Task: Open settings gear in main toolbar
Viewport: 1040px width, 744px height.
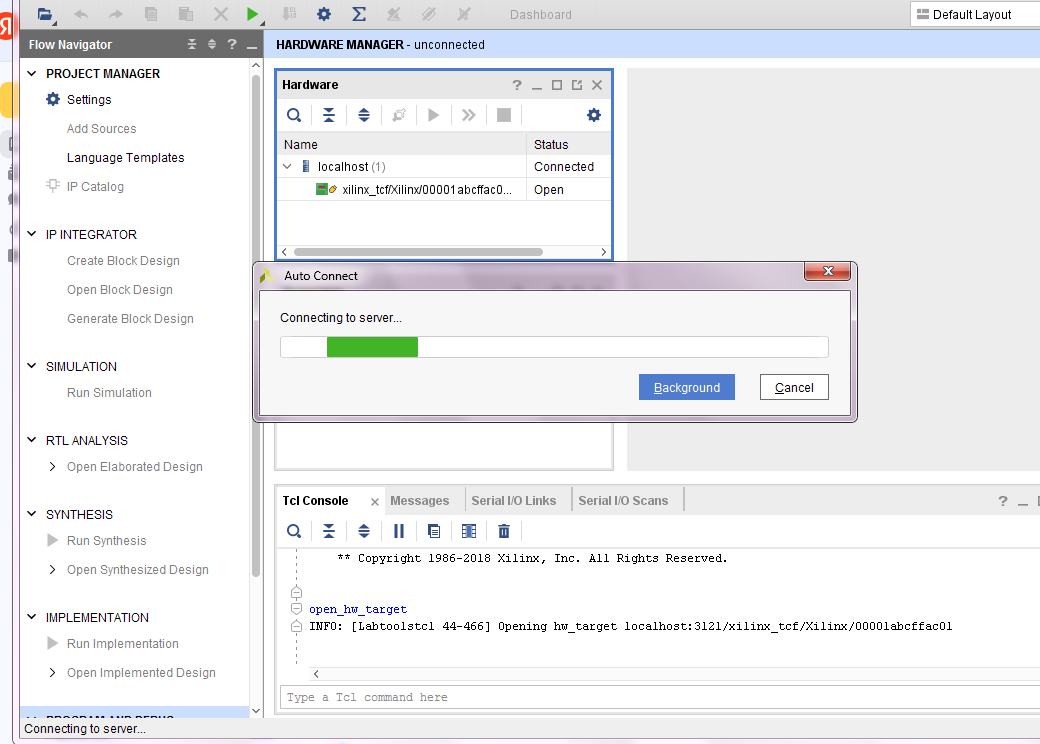Action: [324, 14]
